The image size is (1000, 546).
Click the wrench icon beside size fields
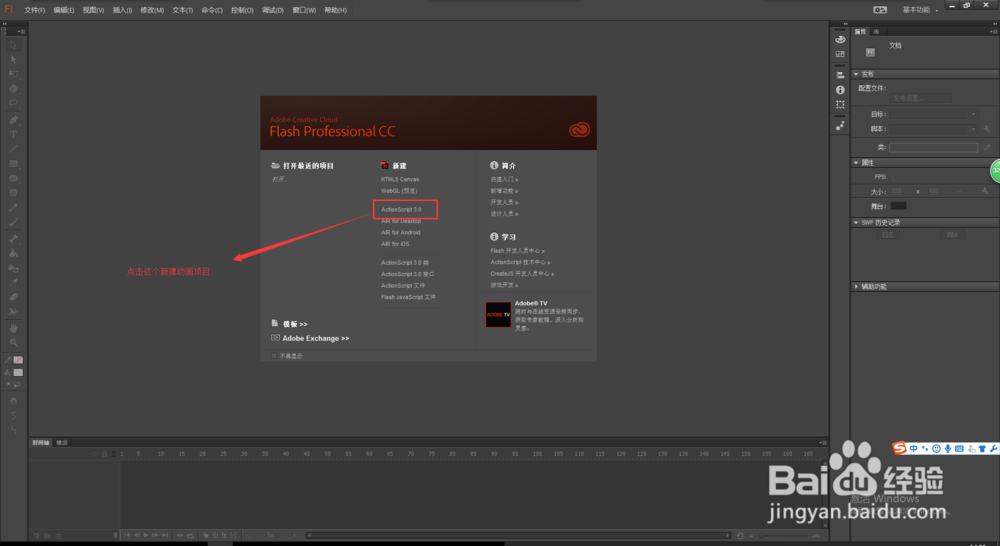click(x=985, y=191)
